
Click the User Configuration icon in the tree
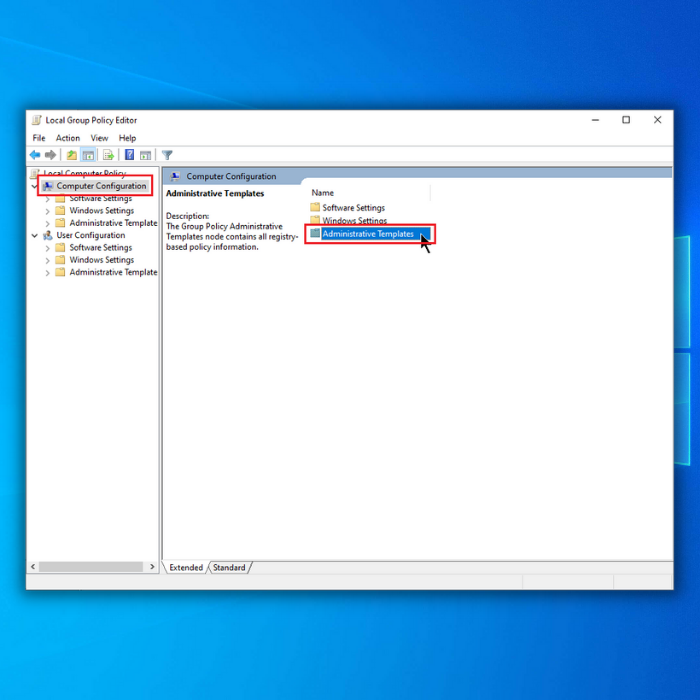point(48,235)
